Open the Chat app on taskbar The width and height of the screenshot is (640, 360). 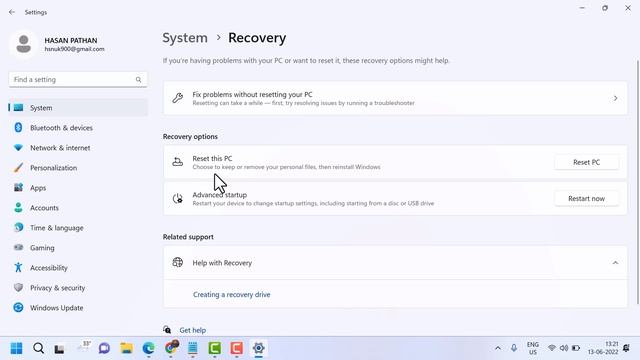pos(104,348)
